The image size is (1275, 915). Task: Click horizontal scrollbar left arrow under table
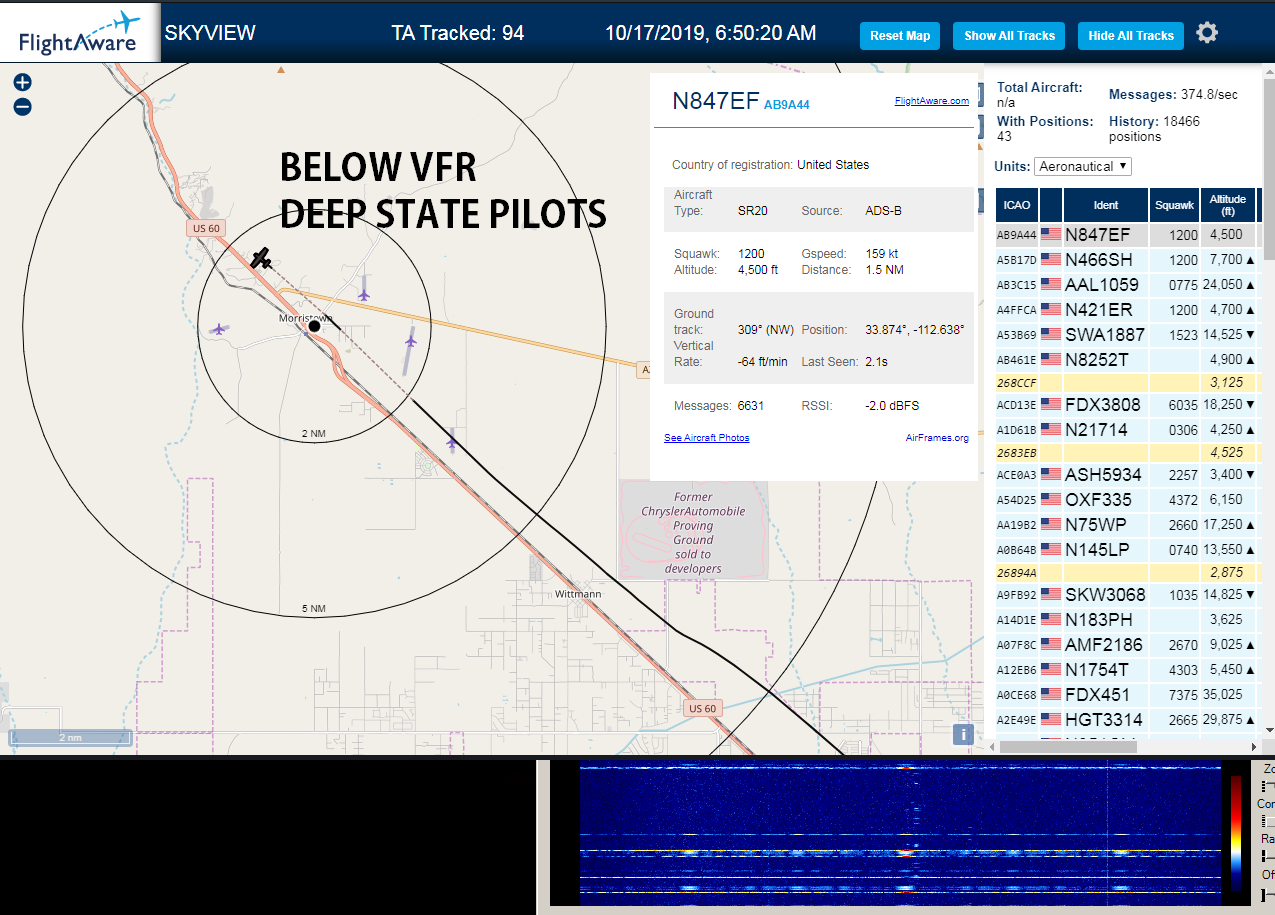[991, 747]
